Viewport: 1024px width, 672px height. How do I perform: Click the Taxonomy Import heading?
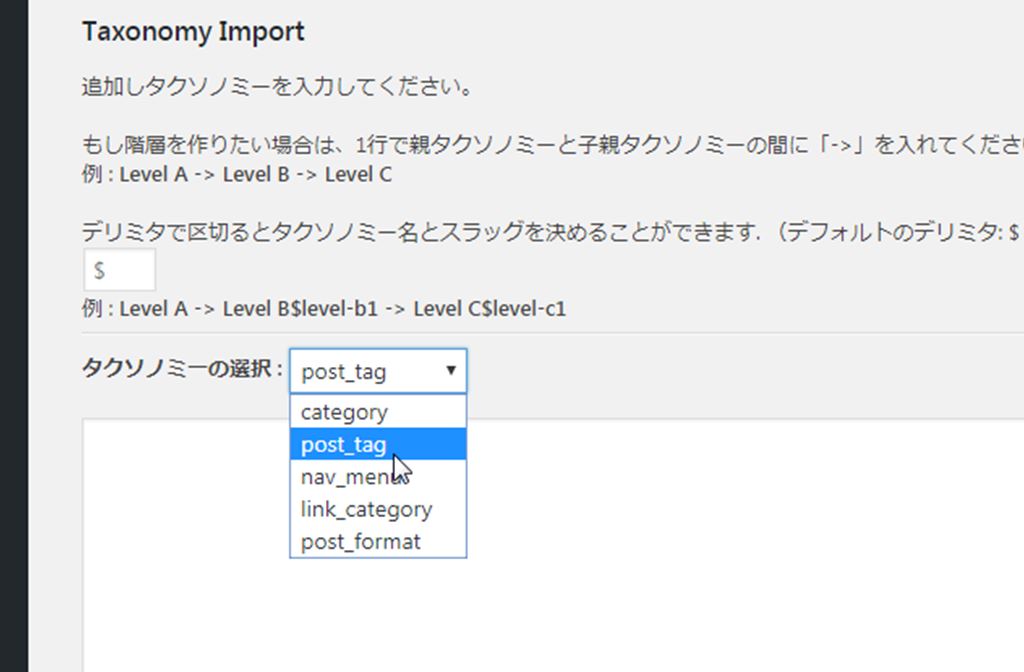point(193,32)
